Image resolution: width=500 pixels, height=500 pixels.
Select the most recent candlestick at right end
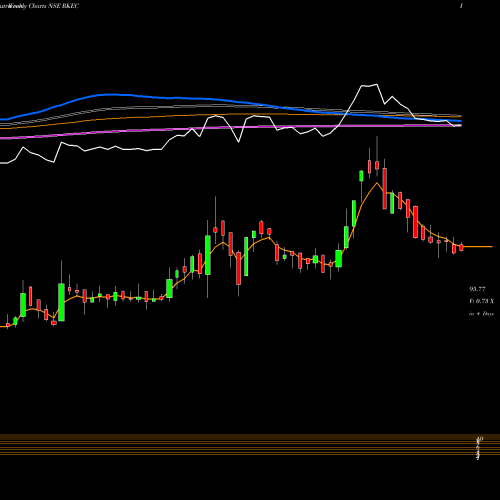coord(461,247)
